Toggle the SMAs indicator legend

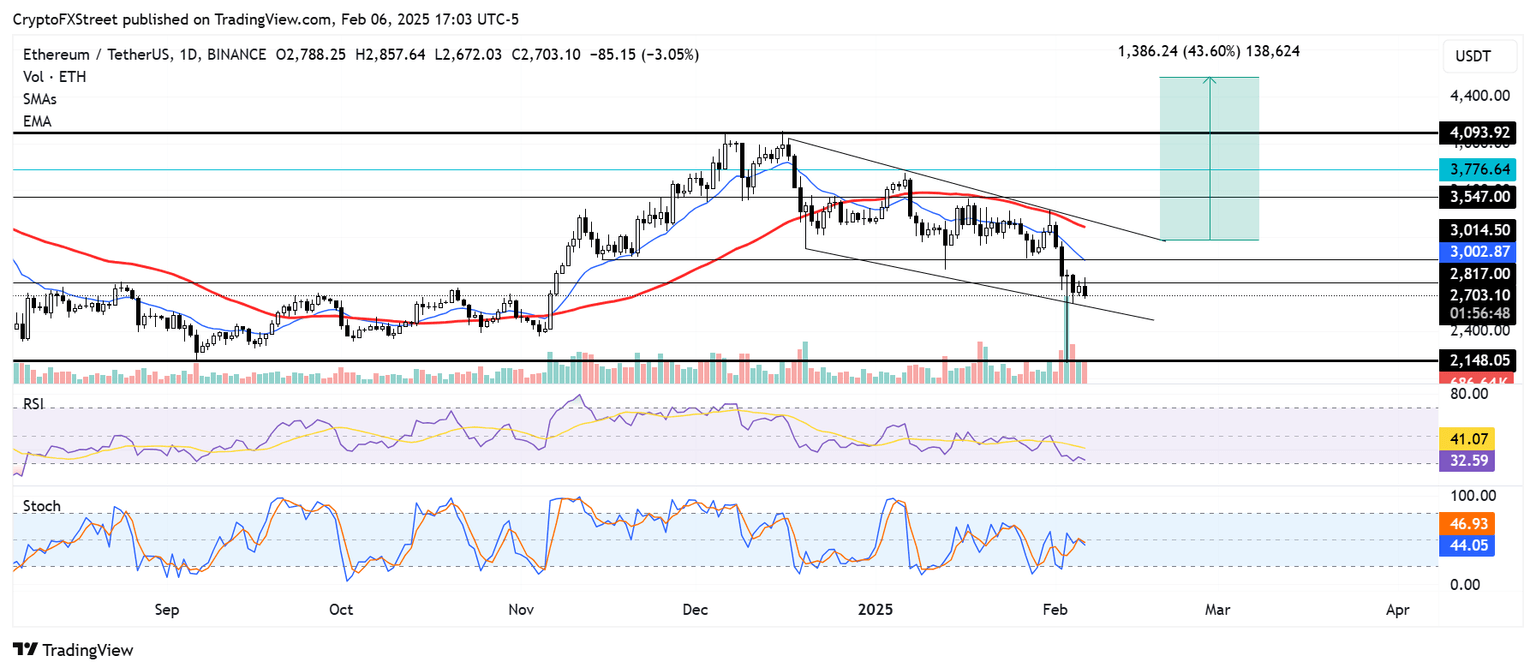pos(38,99)
